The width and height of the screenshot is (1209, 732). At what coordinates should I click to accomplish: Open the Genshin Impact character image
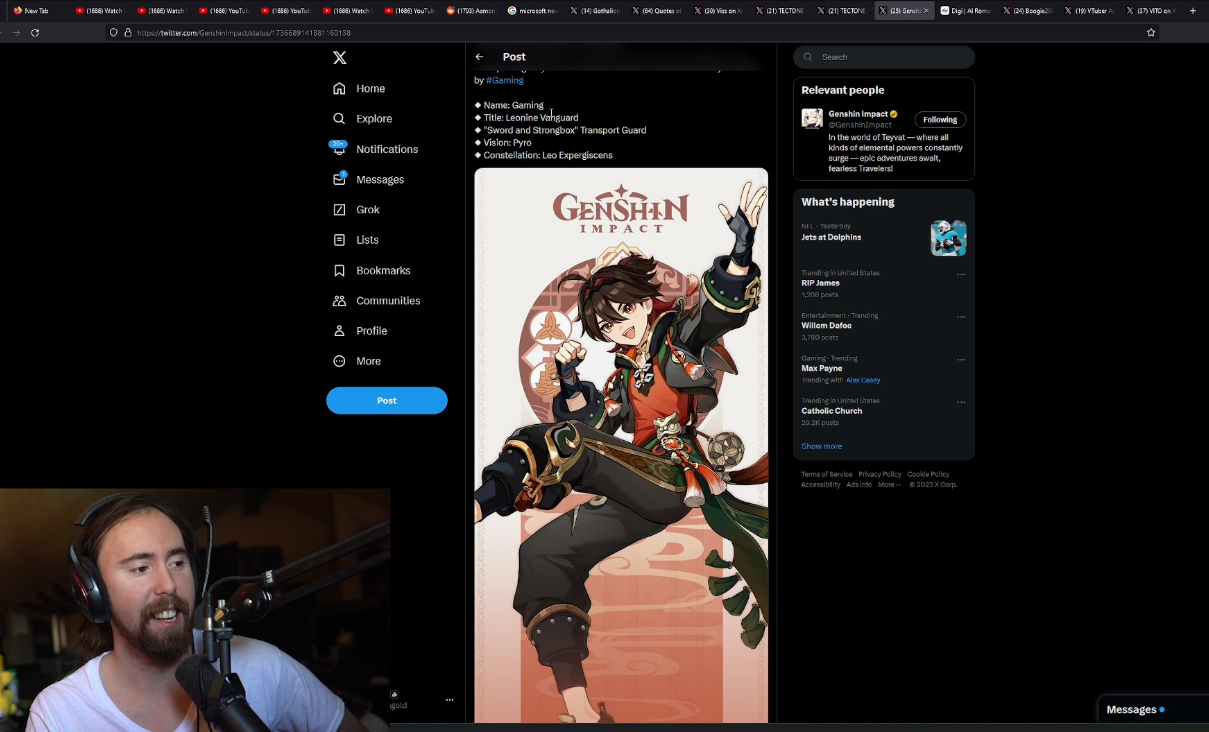621,445
